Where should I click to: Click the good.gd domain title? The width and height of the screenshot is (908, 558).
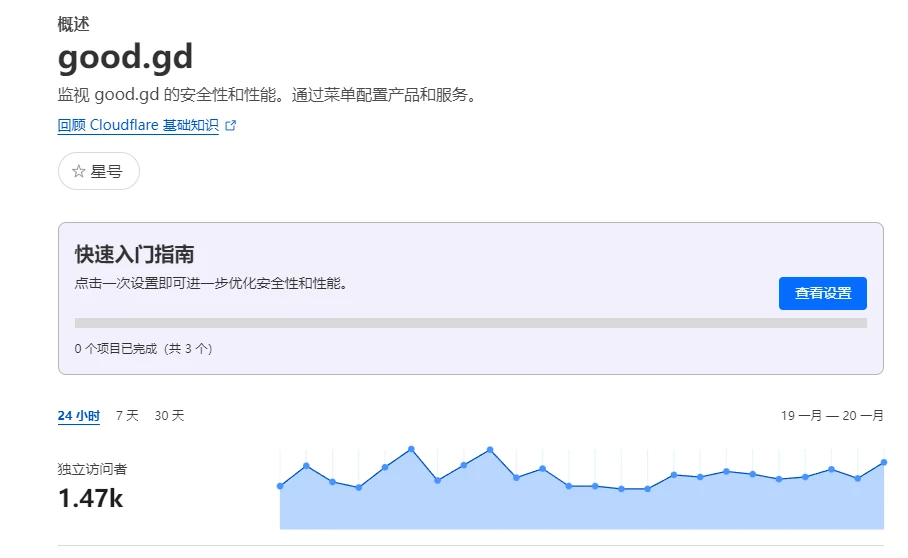125,57
